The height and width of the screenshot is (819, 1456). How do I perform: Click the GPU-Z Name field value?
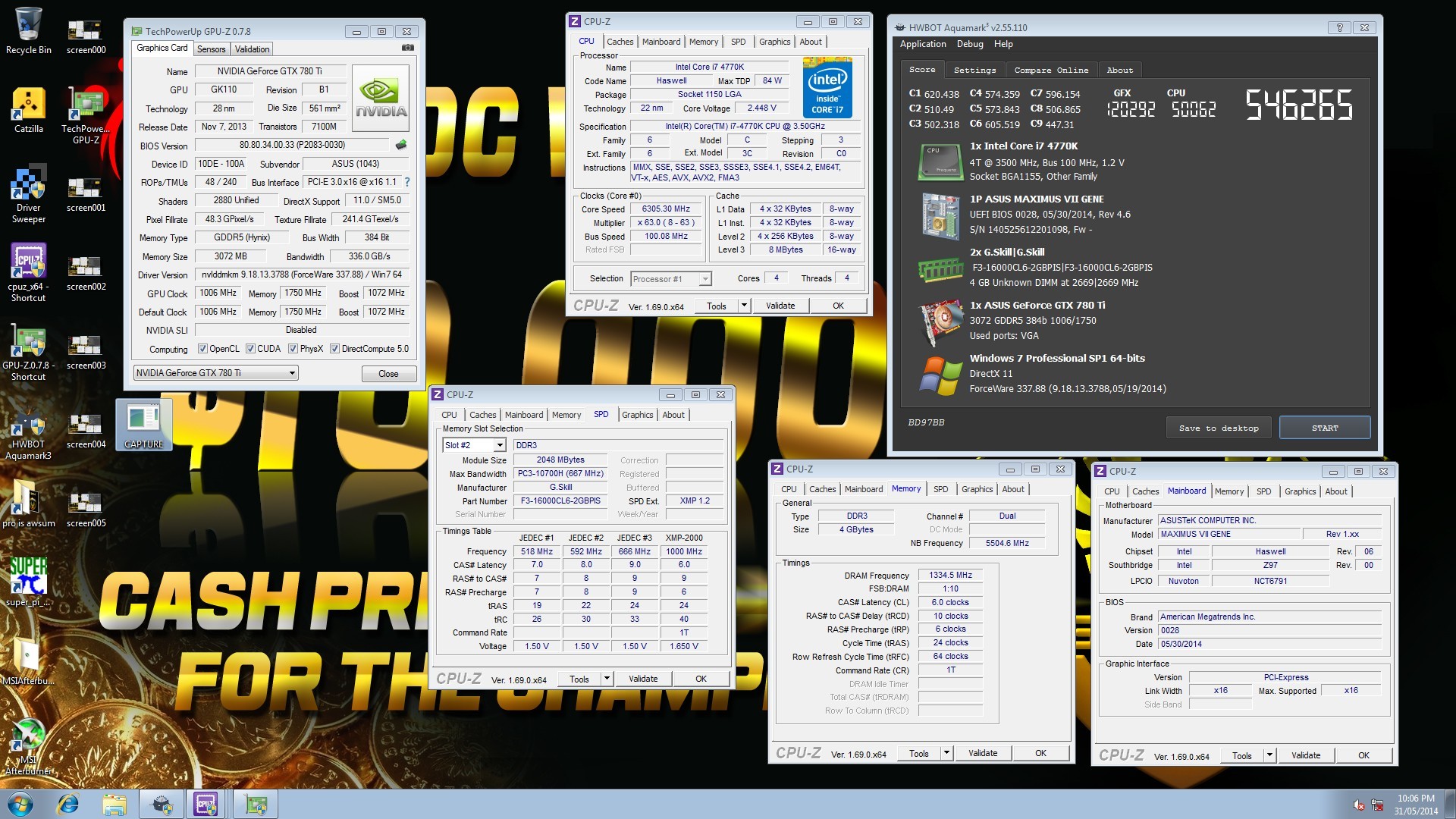click(x=270, y=71)
